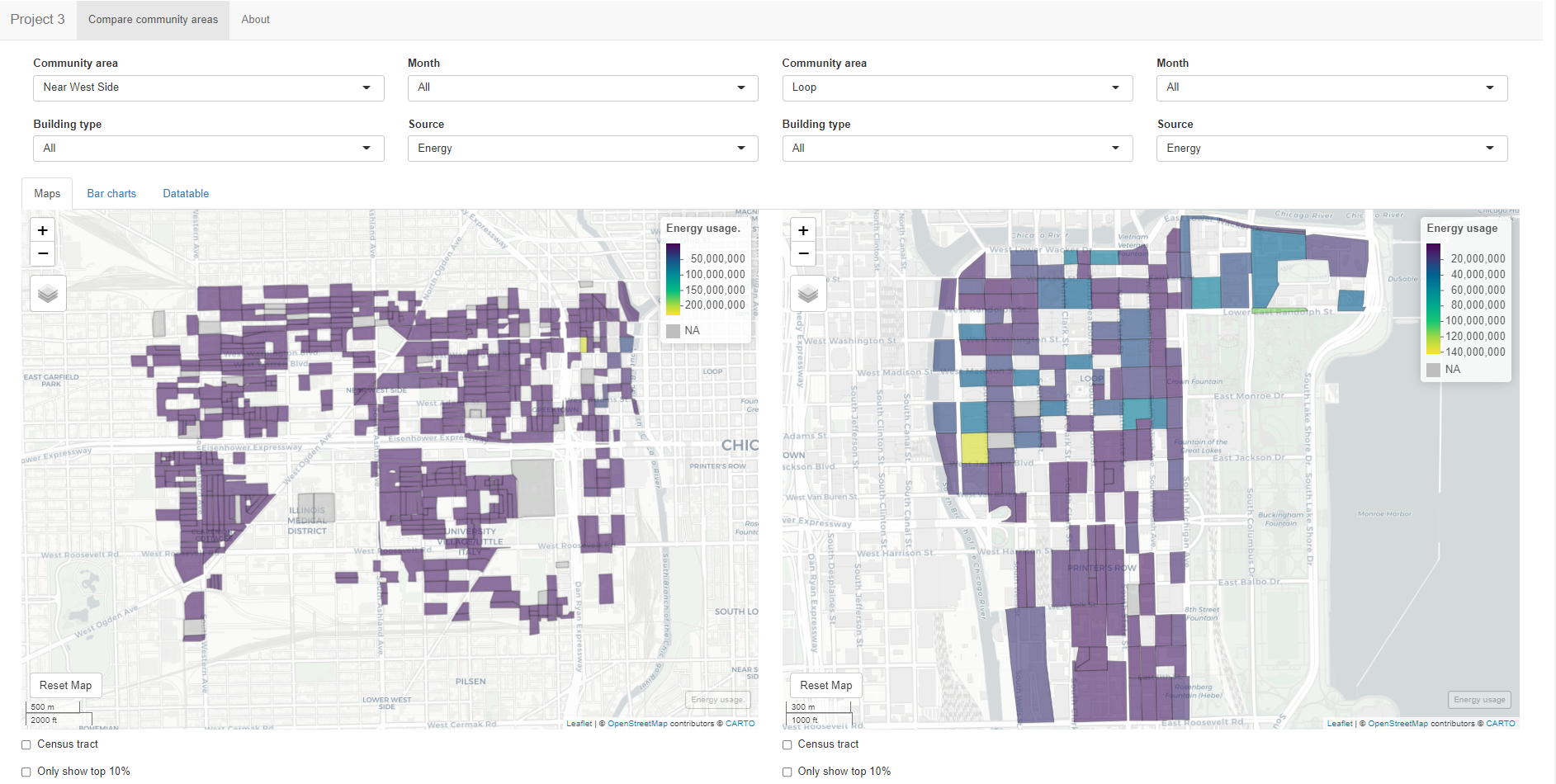Reset the Loop map
Viewport: 1556px width, 784px height.
pyautogui.click(x=825, y=685)
